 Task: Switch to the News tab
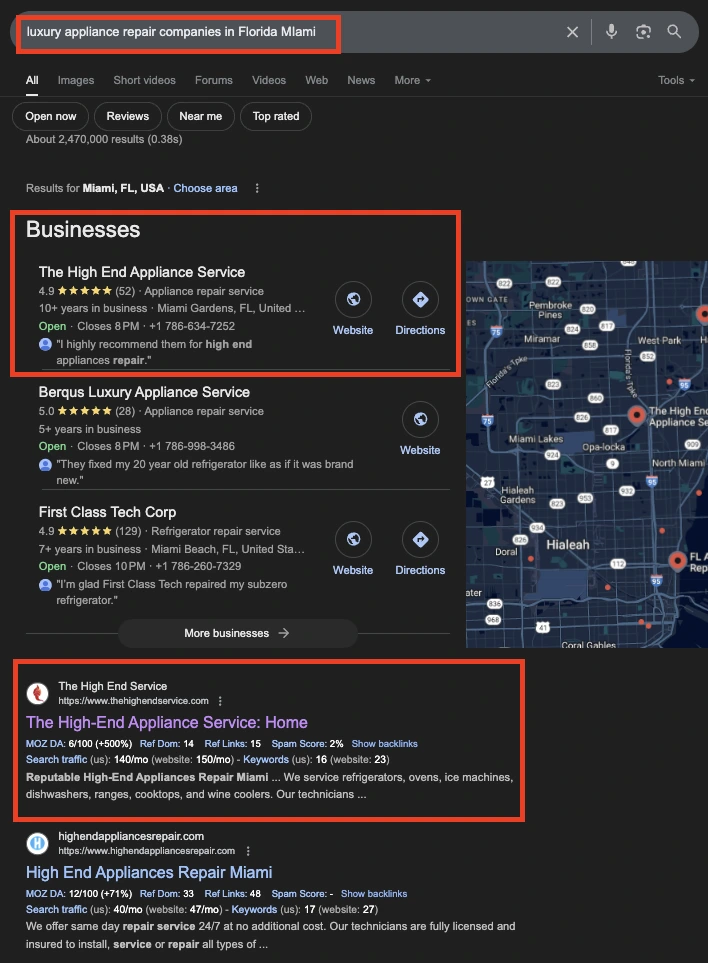(x=361, y=80)
